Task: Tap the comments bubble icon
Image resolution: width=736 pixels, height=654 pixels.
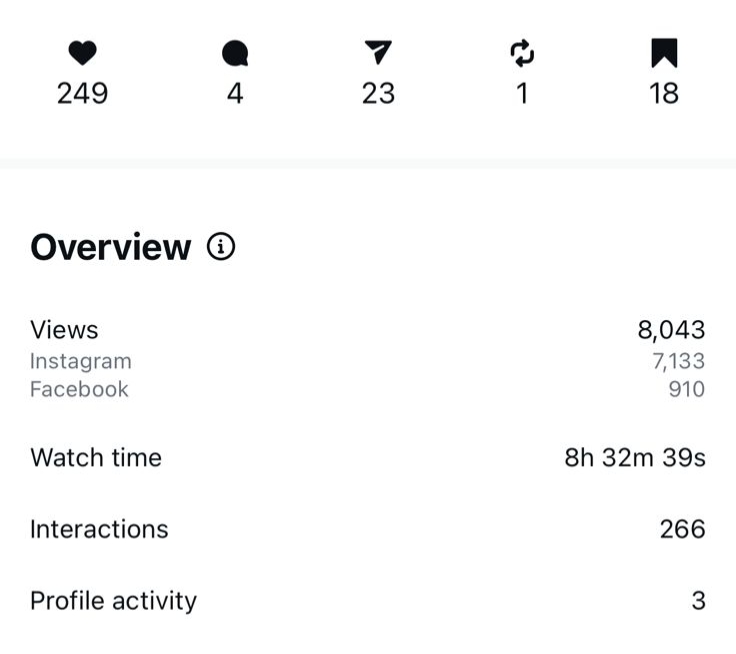Action: [235, 54]
